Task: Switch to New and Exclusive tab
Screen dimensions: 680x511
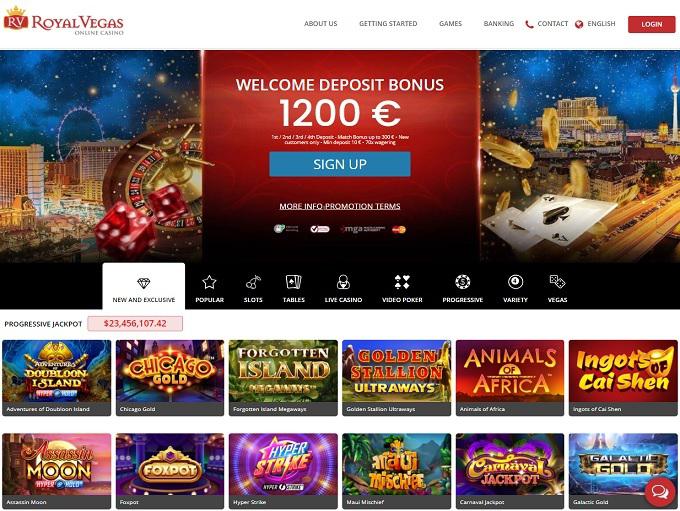Action: [144, 287]
